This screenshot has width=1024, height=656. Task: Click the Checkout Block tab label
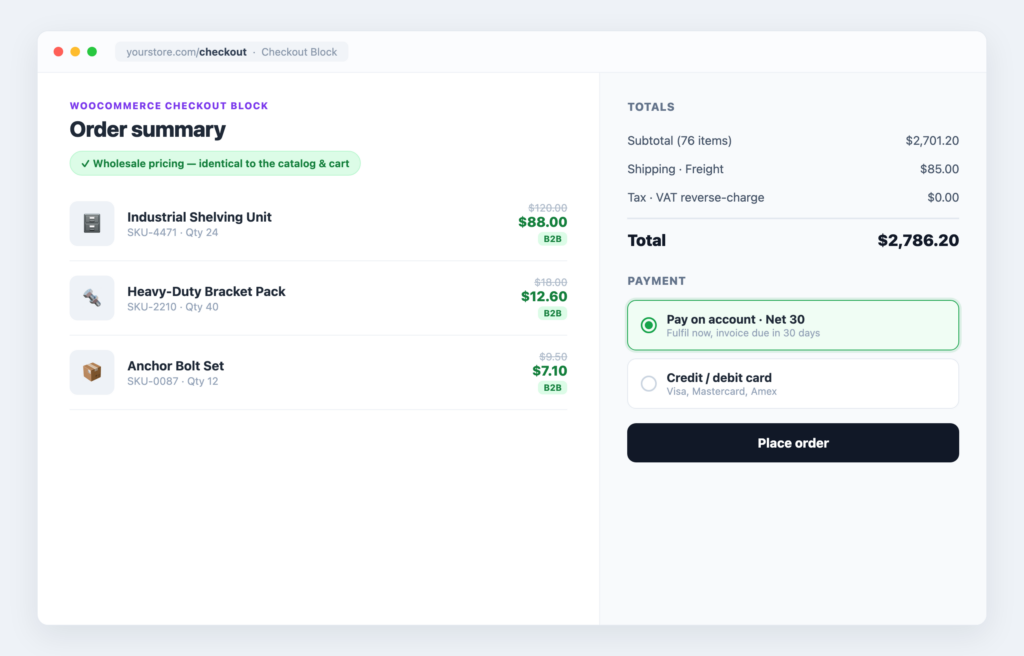[x=299, y=52]
